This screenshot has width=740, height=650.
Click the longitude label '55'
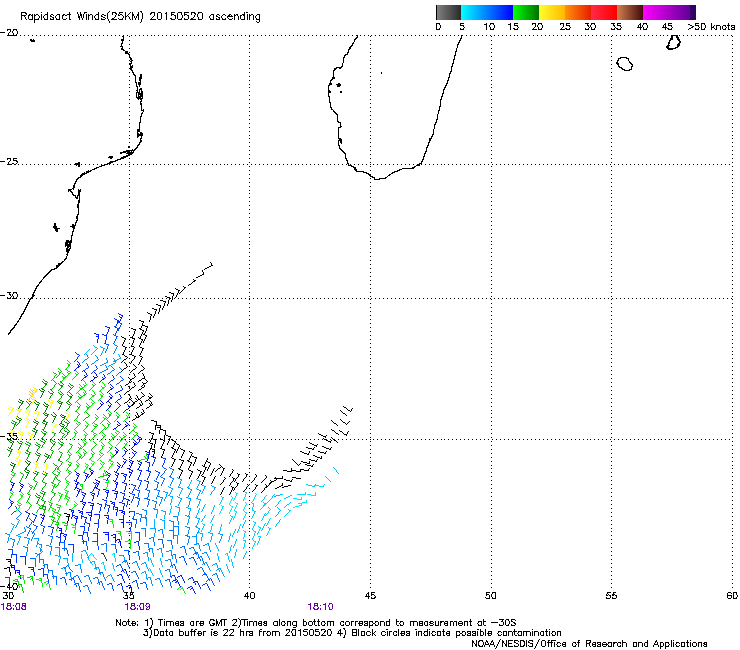(x=611, y=596)
